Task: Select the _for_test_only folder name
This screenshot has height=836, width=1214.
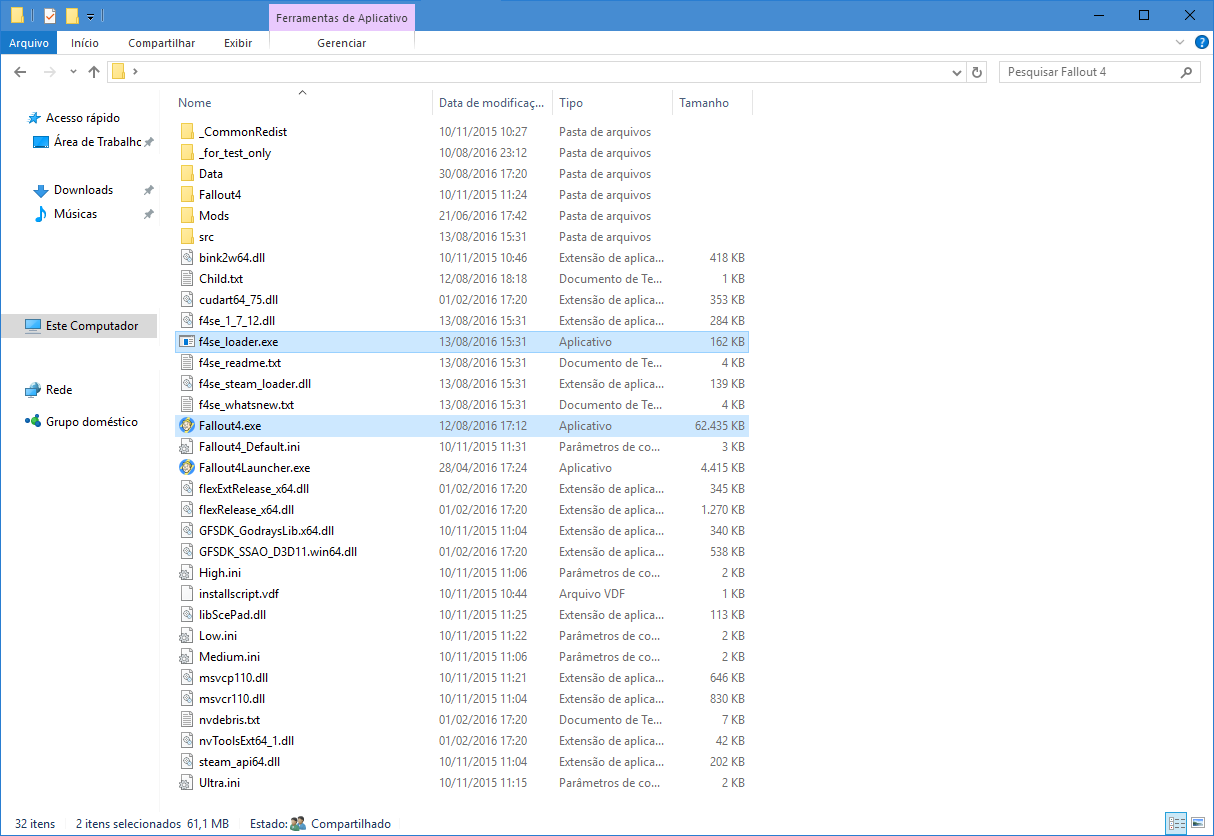Action: tap(235, 153)
